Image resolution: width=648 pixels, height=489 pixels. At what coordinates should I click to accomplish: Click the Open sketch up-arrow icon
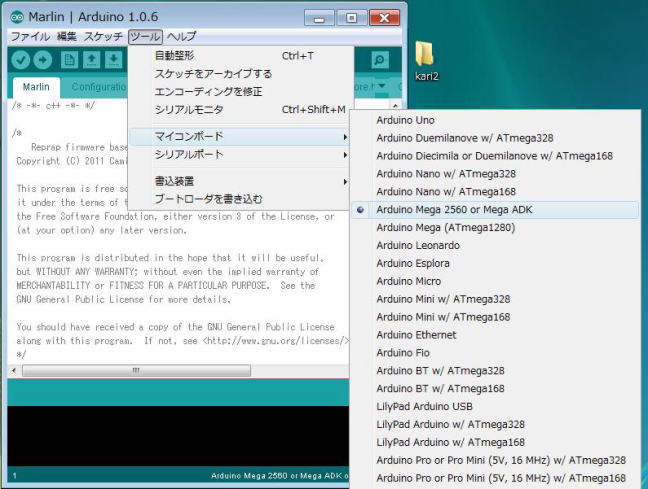tap(91, 60)
